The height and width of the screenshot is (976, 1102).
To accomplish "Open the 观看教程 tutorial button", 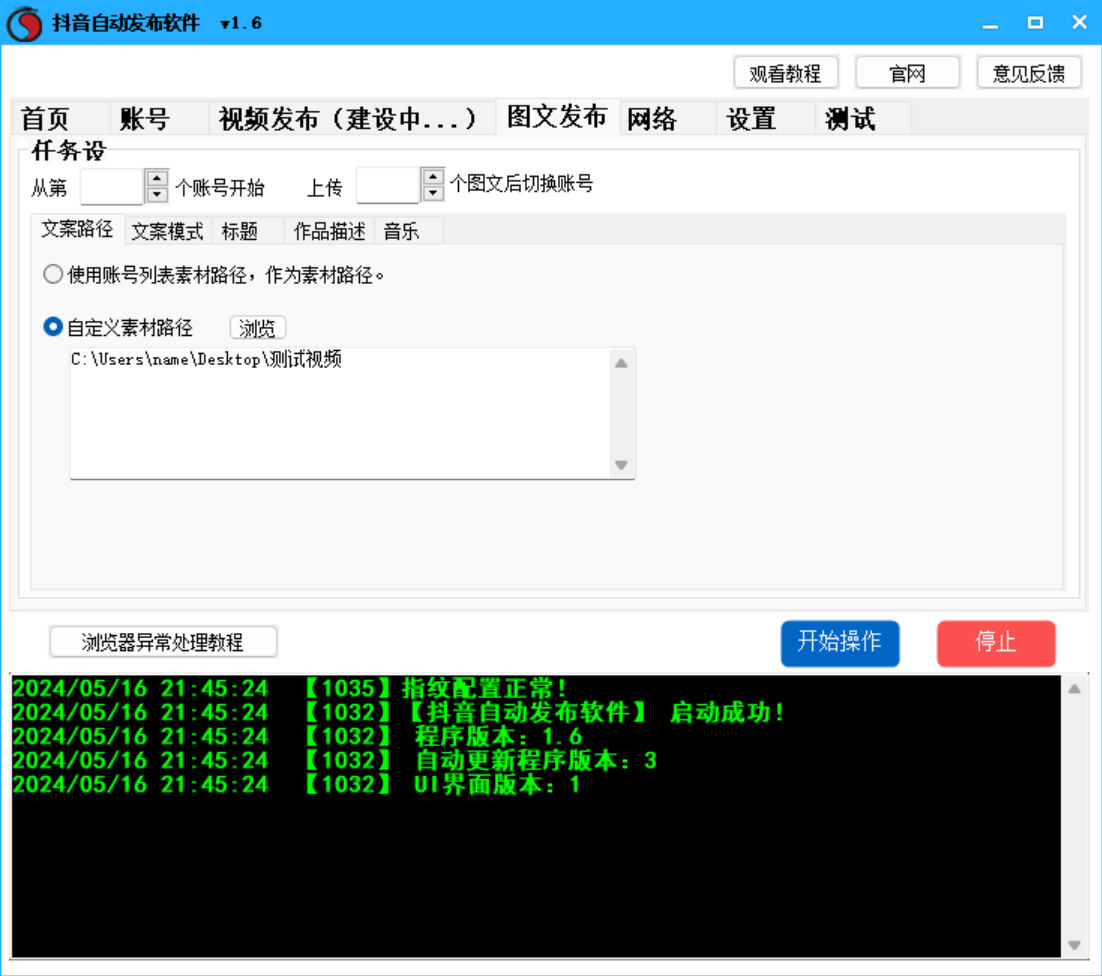I will click(x=786, y=73).
